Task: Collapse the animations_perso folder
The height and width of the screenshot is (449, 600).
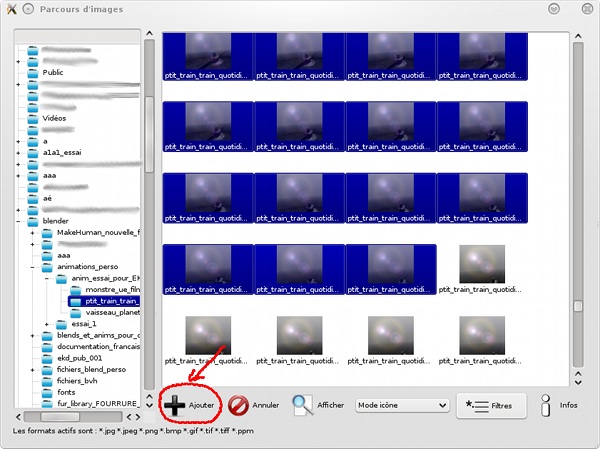Action: (33, 267)
